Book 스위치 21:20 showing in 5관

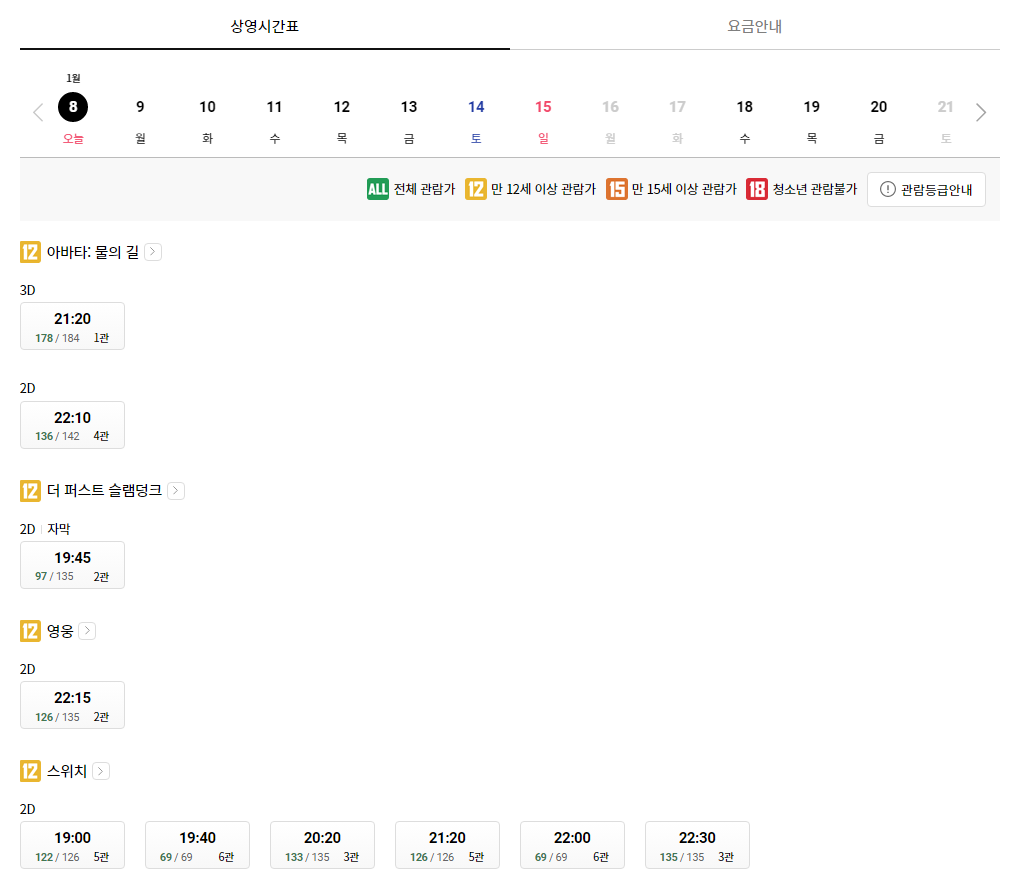[447, 845]
